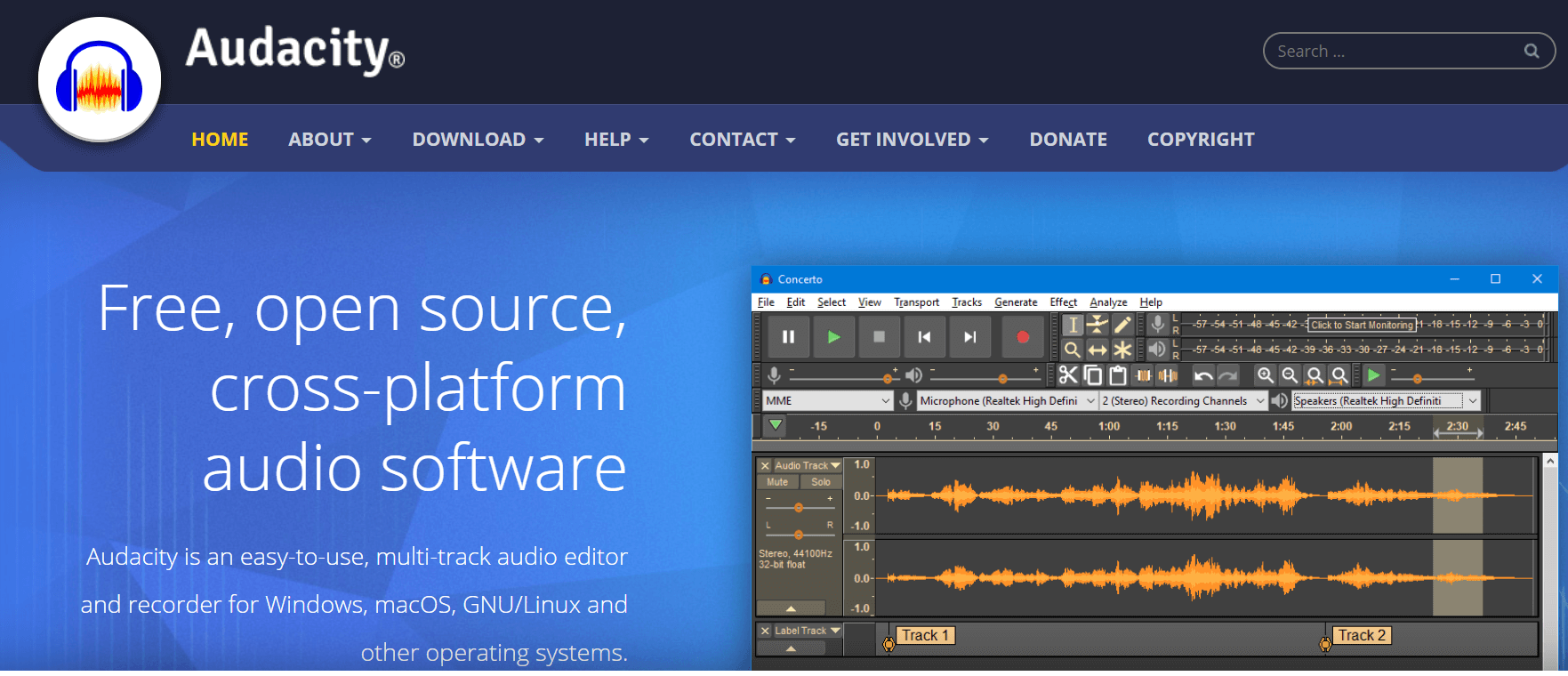Open the Effect menu
Viewport: 1568px width, 676px height.
click(x=1064, y=302)
